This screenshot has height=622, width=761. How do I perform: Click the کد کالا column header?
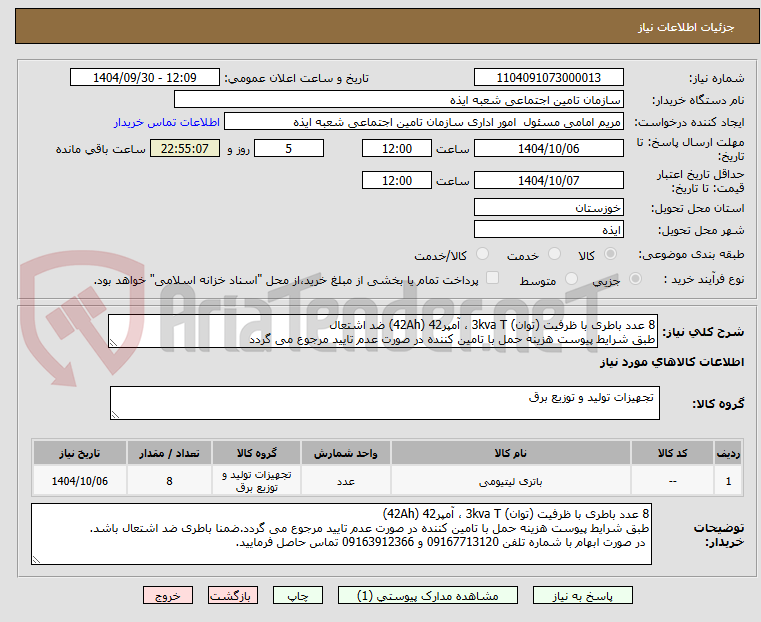tap(672, 453)
